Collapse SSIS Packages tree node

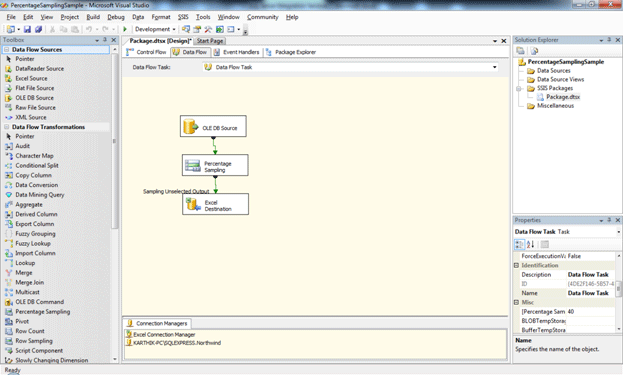(519, 89)
